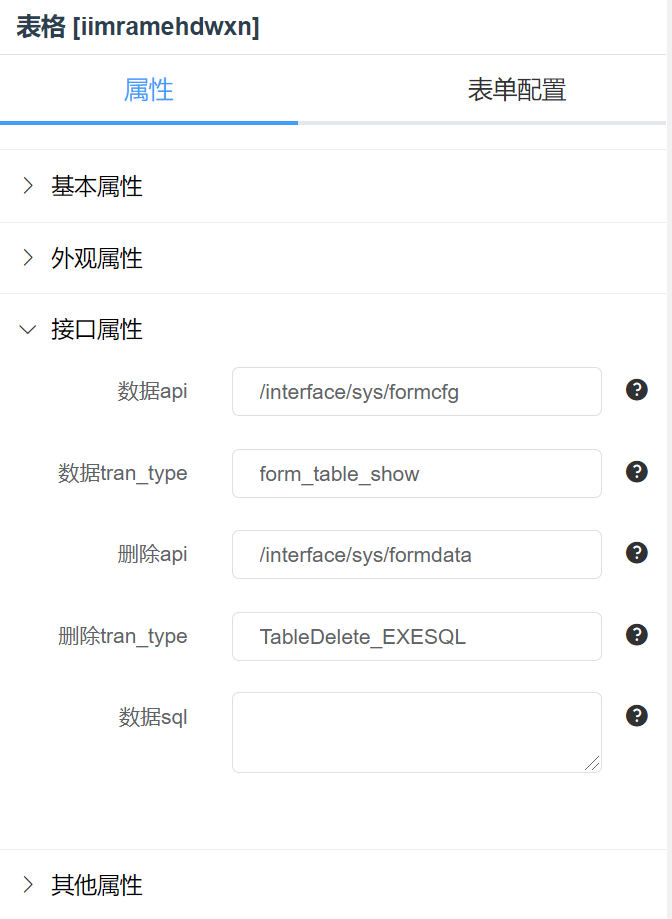The height and width of the screenshot is (919, 672).
Task: Collapse the 接口属性 section
Action: click(x=333, y=329)
